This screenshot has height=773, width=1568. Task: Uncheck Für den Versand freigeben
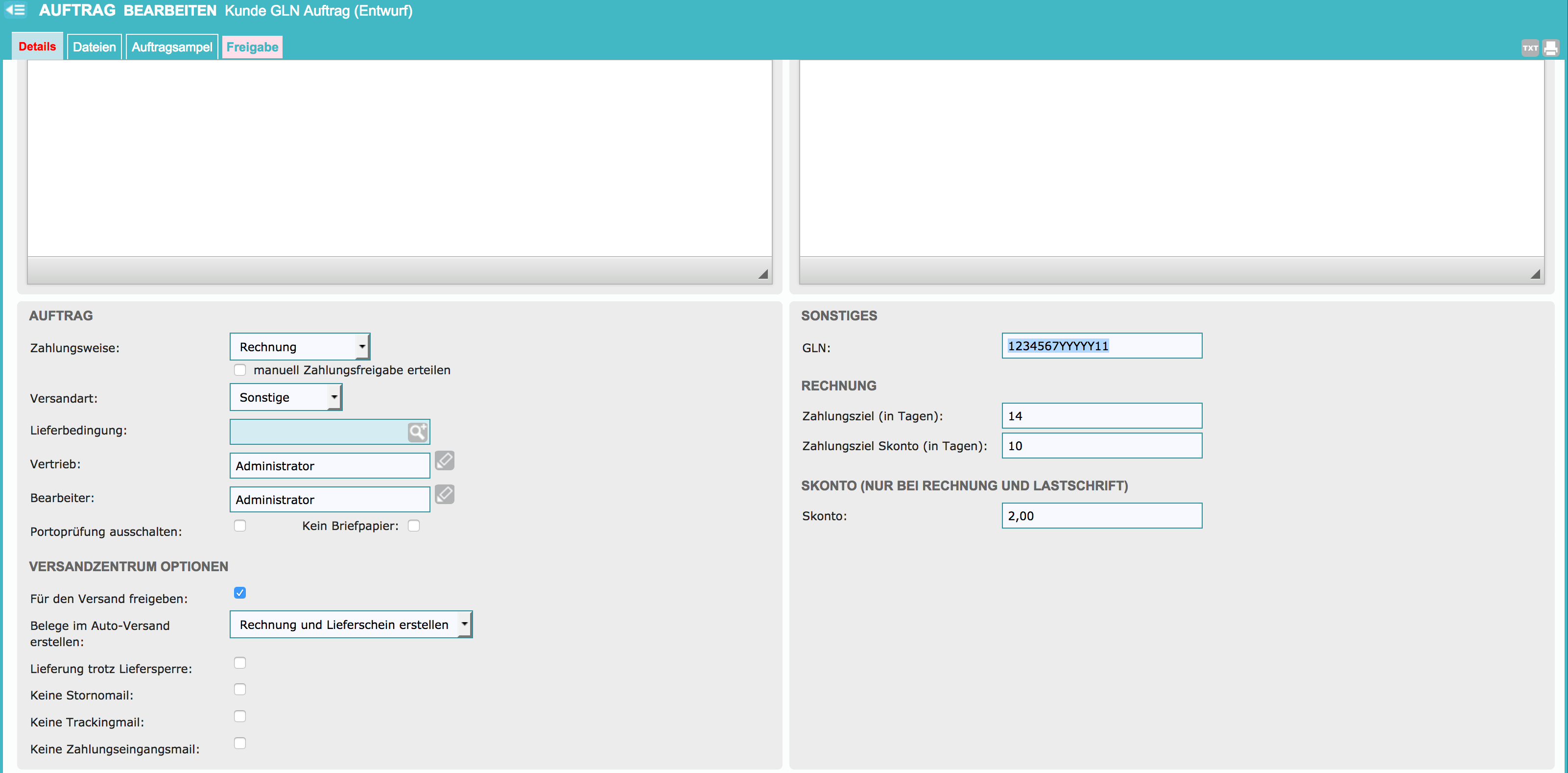click(240, 593)
